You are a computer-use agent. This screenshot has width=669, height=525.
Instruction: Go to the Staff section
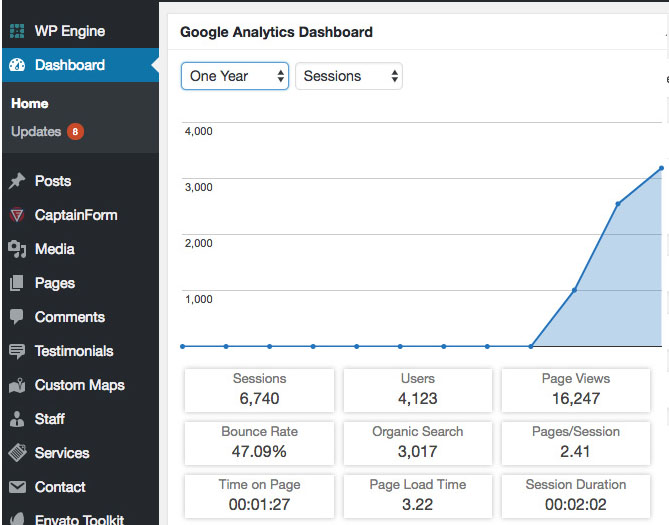coord(80,419)
